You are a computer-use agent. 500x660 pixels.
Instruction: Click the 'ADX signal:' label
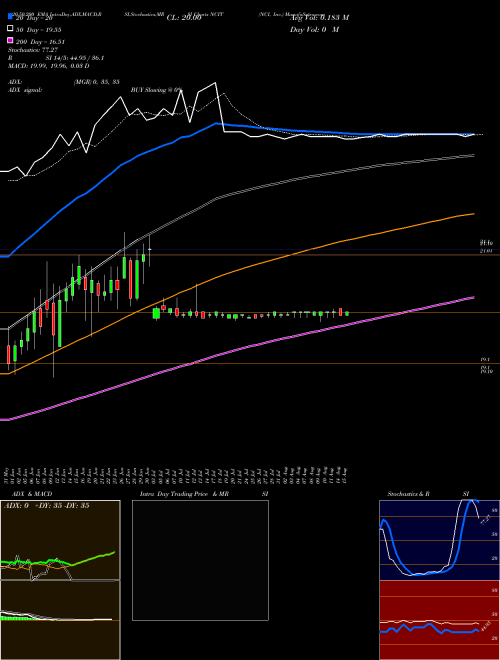[x=25, y=90]
